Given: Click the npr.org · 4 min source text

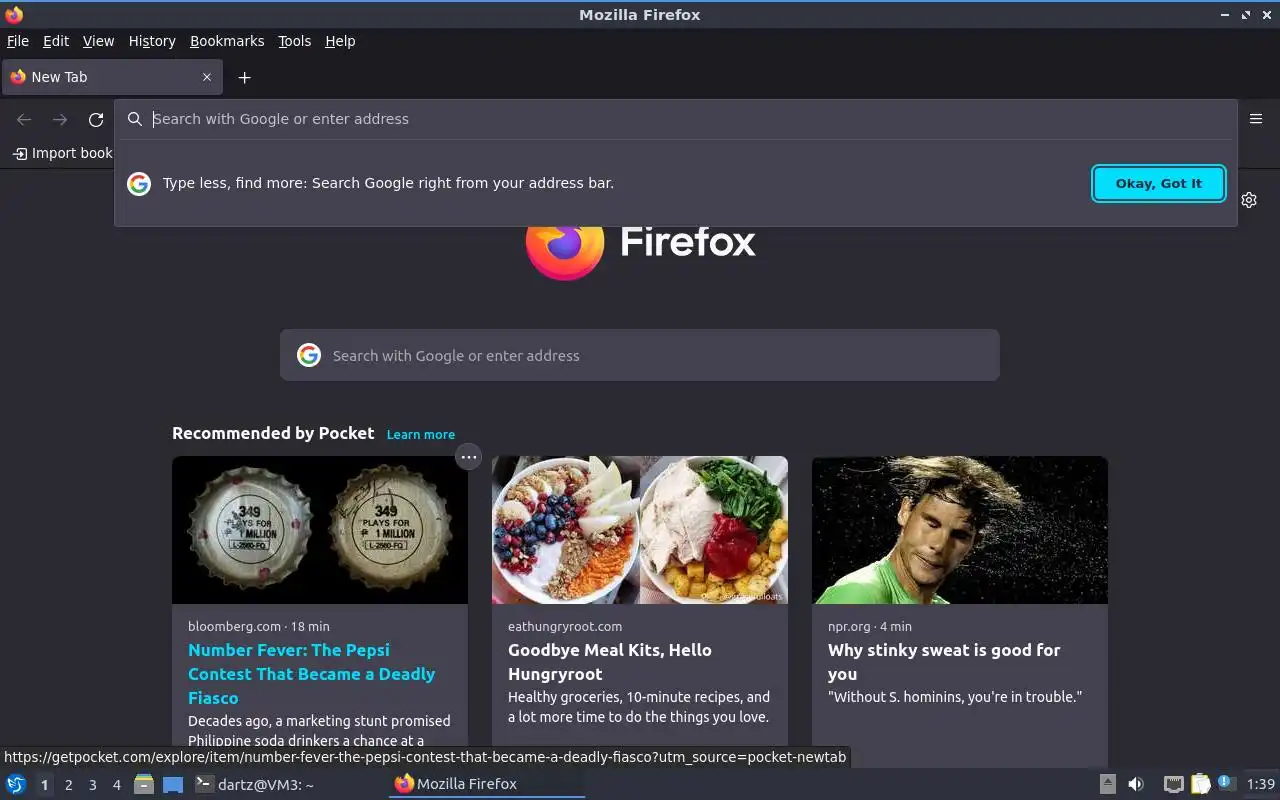Looking at the screenshot, I should tap(870, 626).
